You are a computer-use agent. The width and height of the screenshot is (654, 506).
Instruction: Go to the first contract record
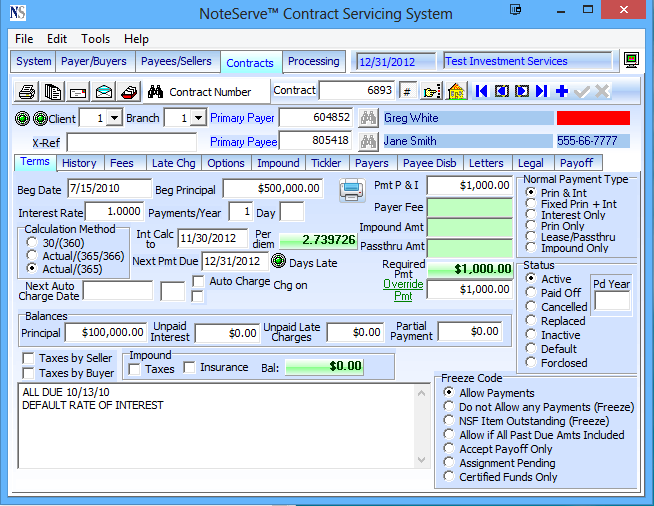click(482, 91)
